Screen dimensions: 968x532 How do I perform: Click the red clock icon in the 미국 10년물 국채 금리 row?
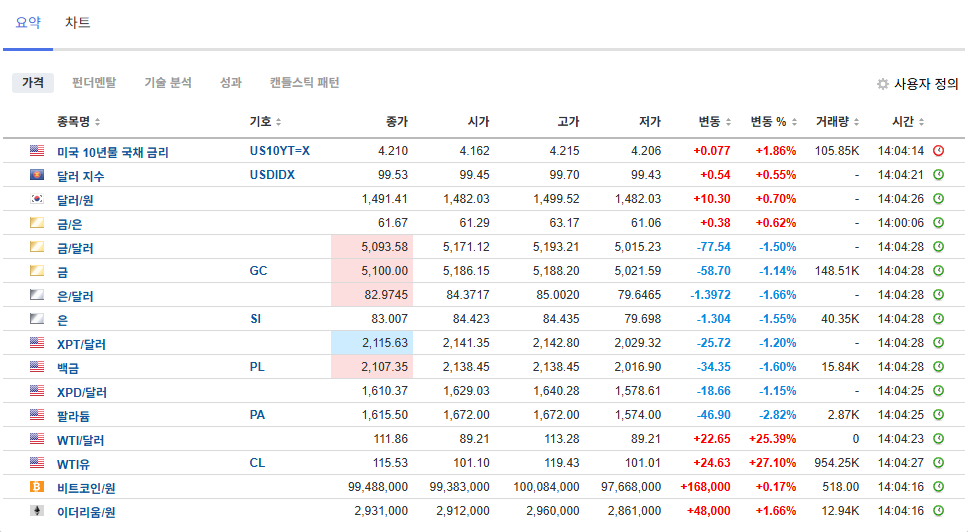point(938,151)
